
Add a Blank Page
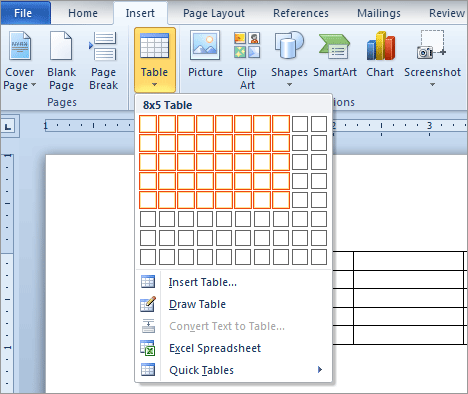click(x=61, y=60)
